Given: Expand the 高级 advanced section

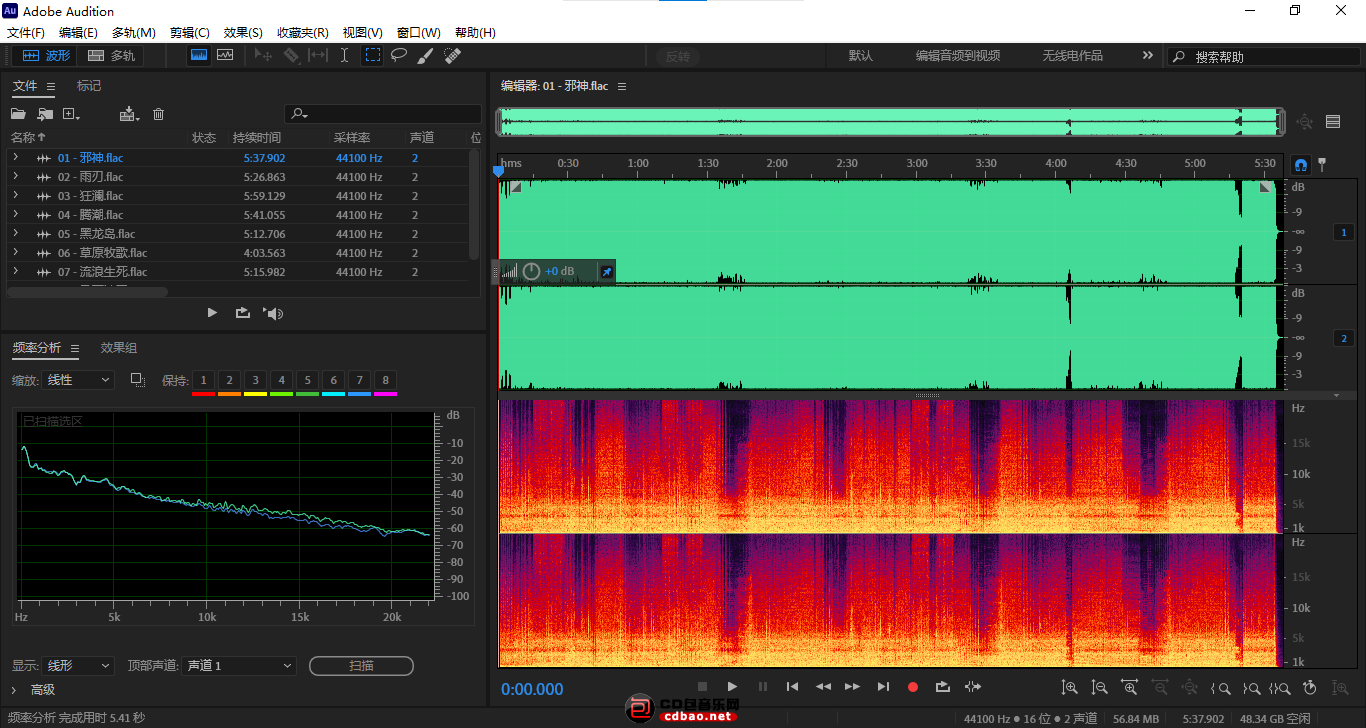Looking at the screenshot, I should [14, 690].
